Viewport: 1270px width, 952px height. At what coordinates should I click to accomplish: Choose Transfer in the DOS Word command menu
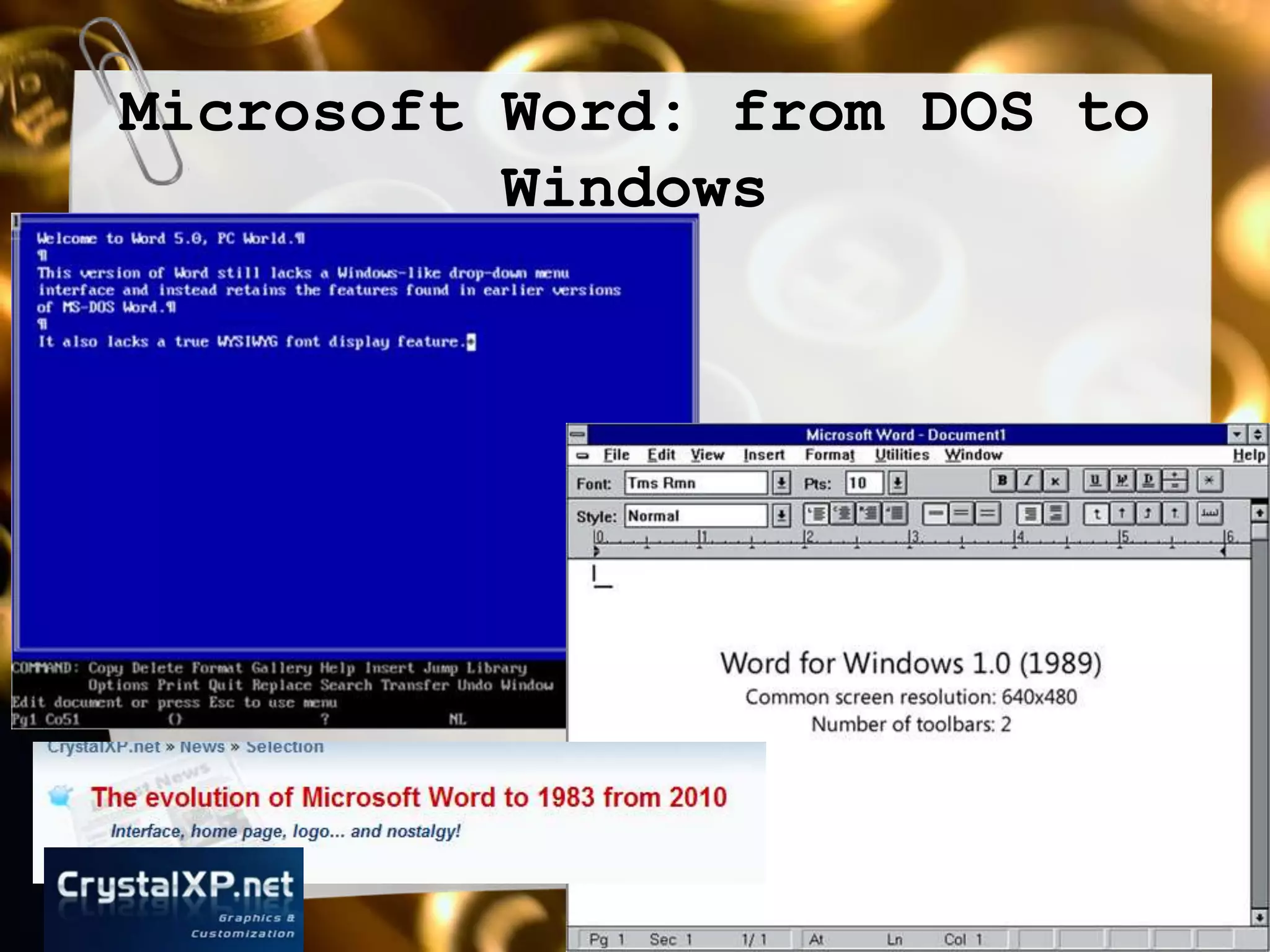coord(415,685)
